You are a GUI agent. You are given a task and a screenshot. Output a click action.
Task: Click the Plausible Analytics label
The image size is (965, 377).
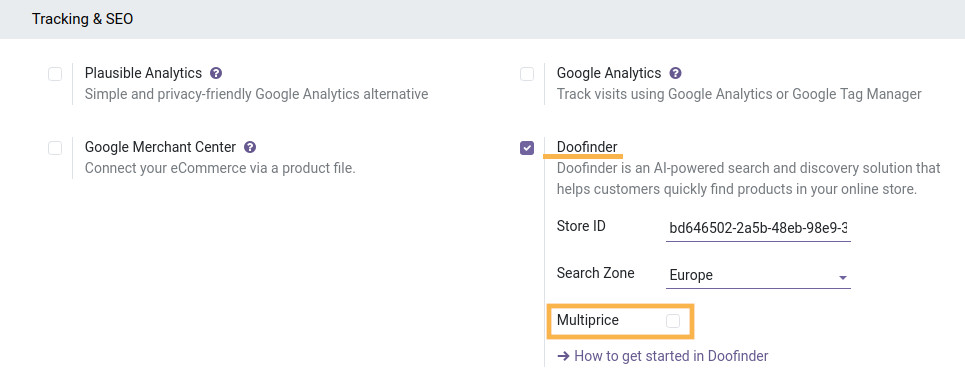143,73
